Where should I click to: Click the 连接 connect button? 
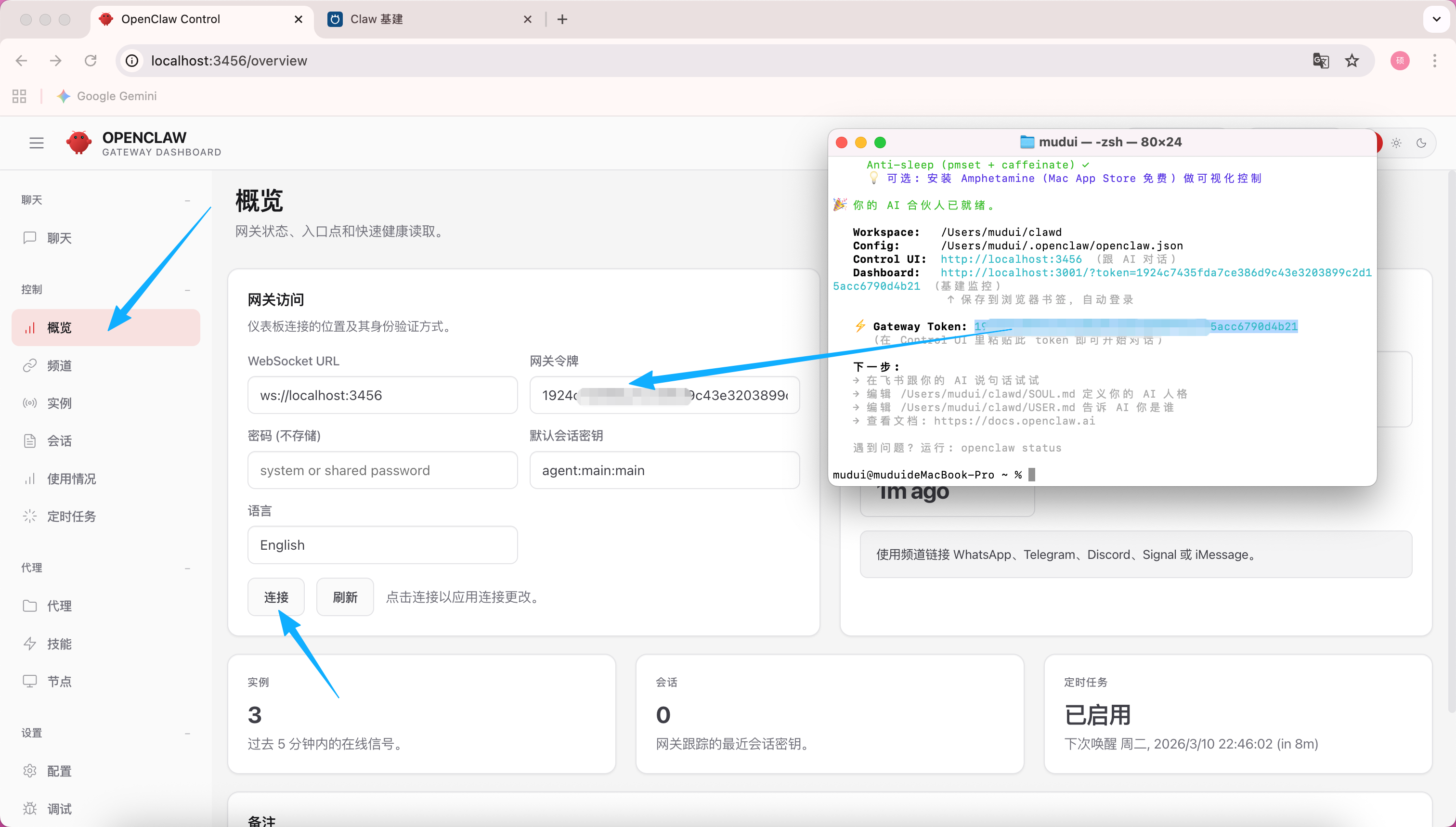tap(276, 597)
